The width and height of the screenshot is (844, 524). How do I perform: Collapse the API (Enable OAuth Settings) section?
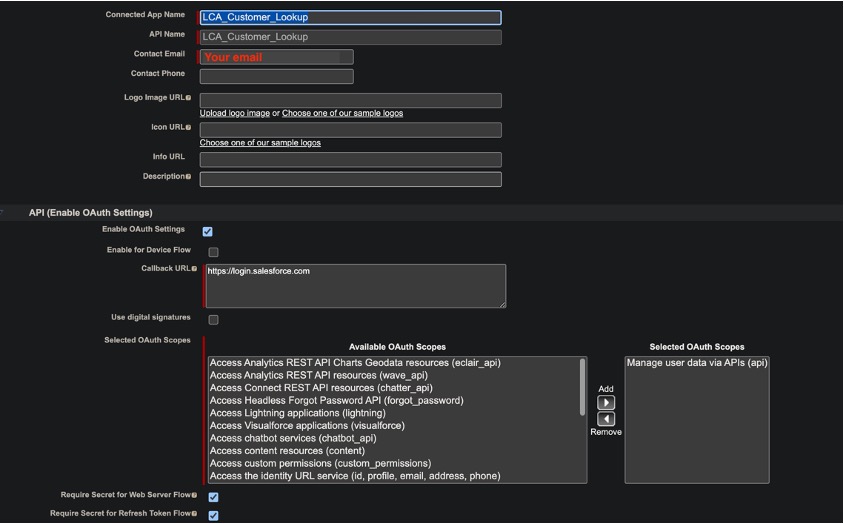[x=2, y=213]
